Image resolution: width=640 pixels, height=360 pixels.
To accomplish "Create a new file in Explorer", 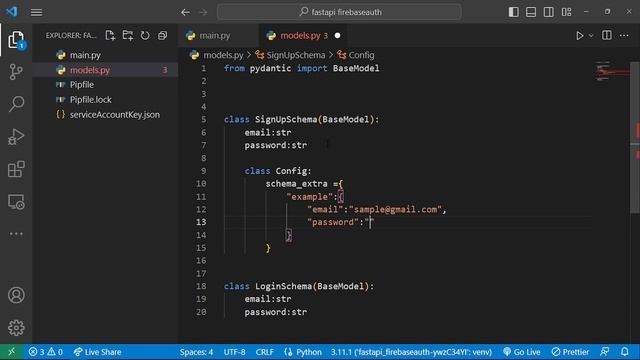I will tap(110, 36).
